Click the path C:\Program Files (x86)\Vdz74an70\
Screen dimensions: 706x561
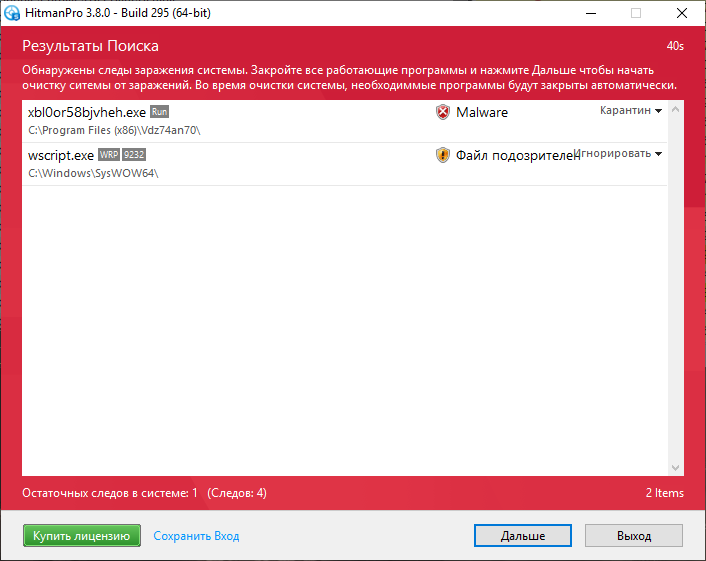click(x=114, y=130)
